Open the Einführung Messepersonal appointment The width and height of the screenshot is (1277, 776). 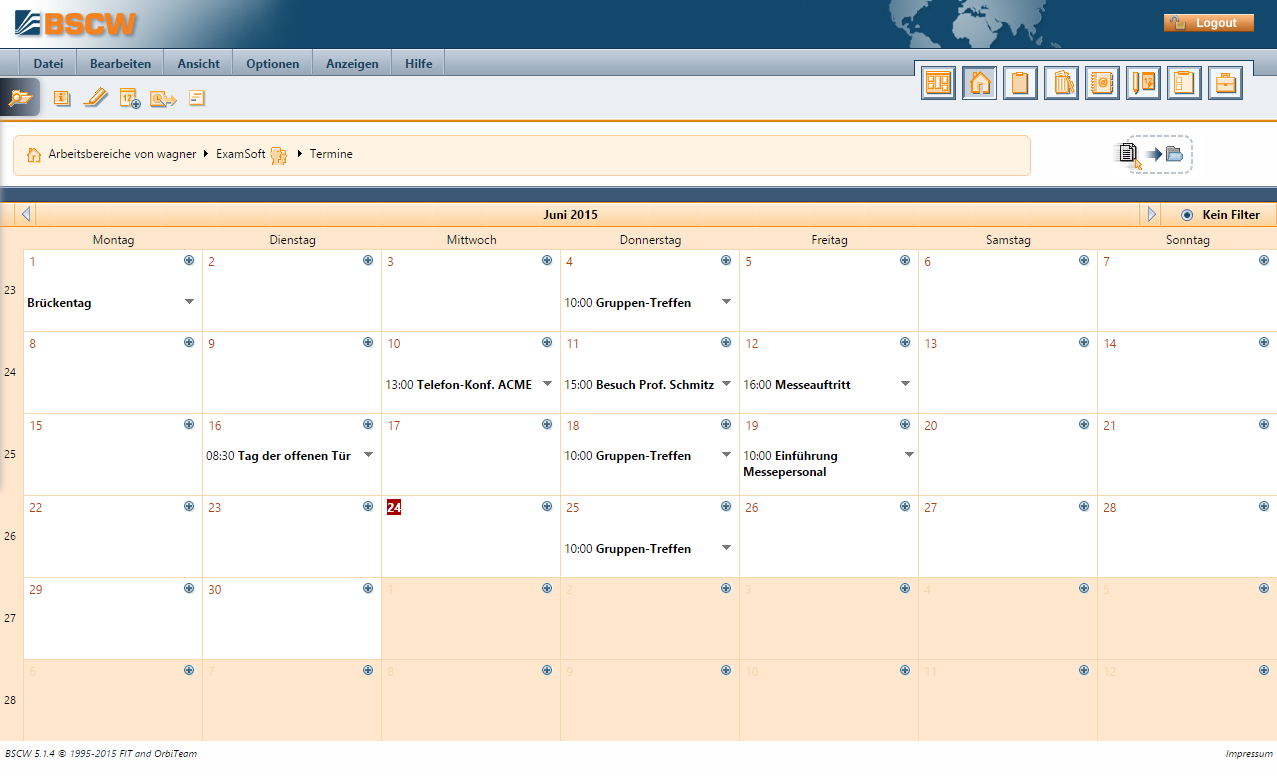tap(791, 464)
